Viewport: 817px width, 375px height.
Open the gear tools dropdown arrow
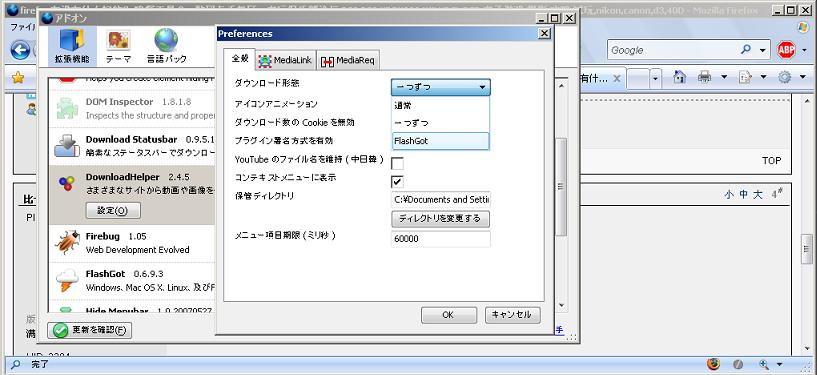[x=803, y=78]
